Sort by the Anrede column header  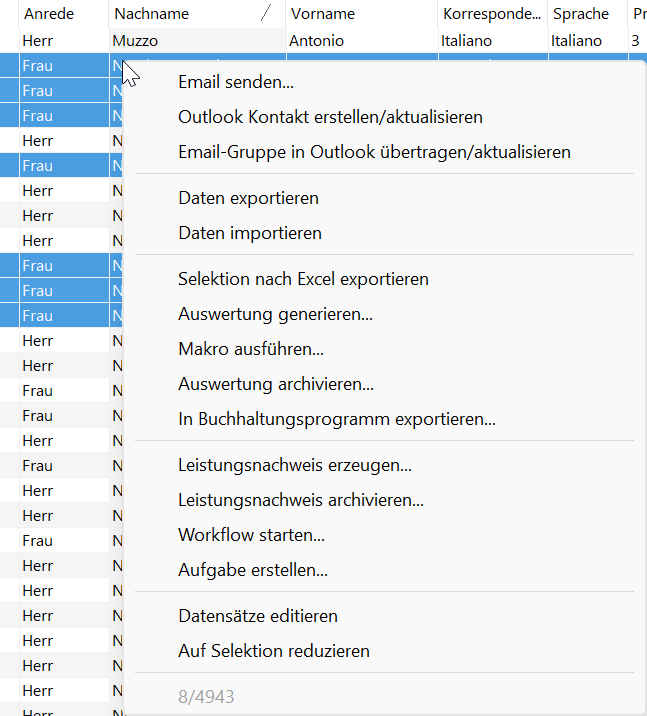tap(64, 14)
